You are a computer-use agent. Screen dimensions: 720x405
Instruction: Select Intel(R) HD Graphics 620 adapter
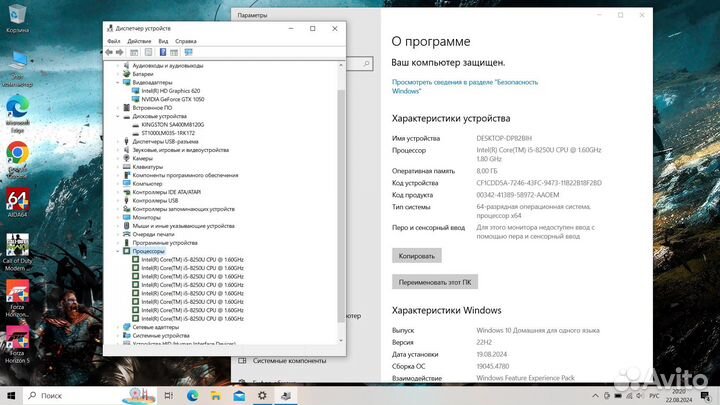(x=171, y=91)
